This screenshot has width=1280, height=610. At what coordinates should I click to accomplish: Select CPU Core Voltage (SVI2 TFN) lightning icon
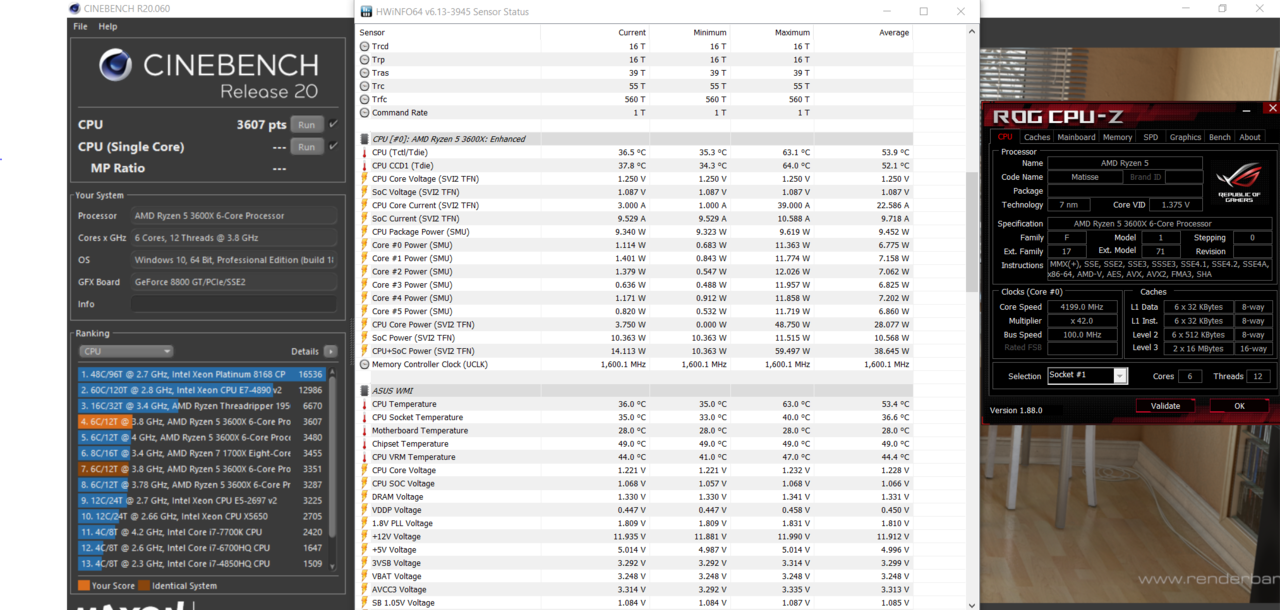click(364, 179)
